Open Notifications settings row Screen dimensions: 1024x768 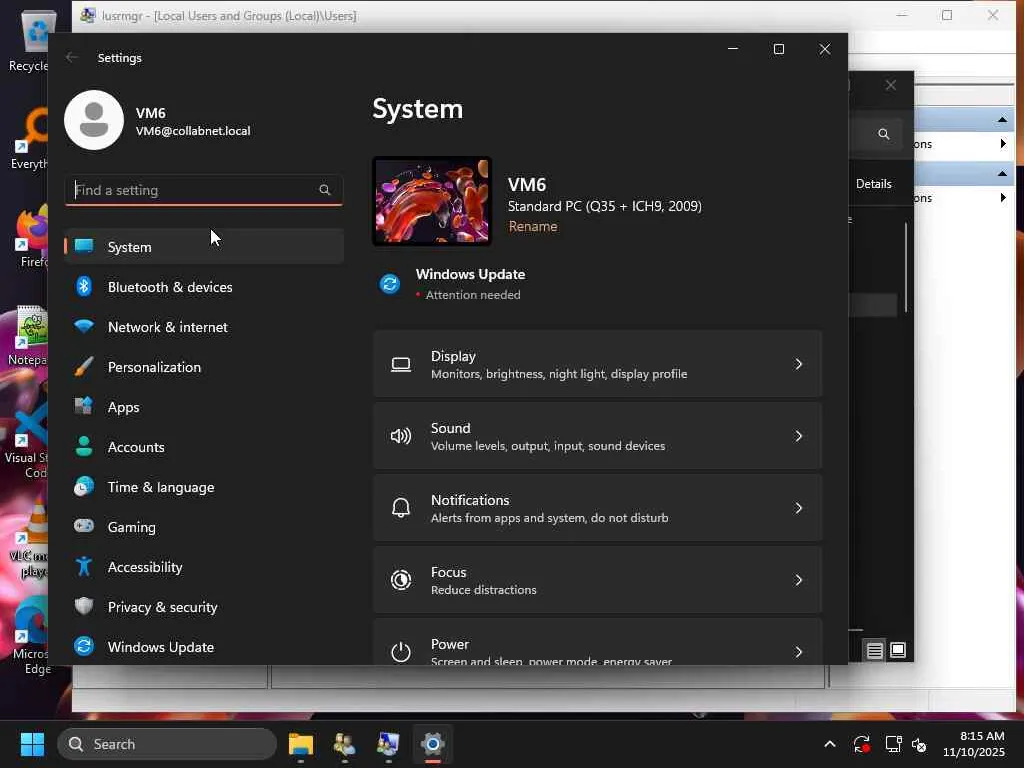[x=598, y=507]
